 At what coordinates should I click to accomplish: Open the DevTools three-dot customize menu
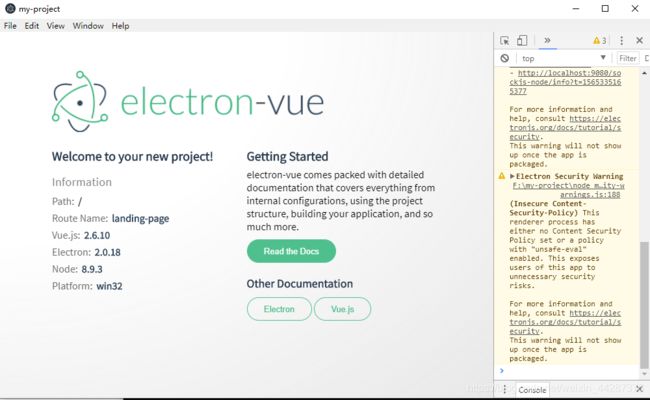coord(621,41)
